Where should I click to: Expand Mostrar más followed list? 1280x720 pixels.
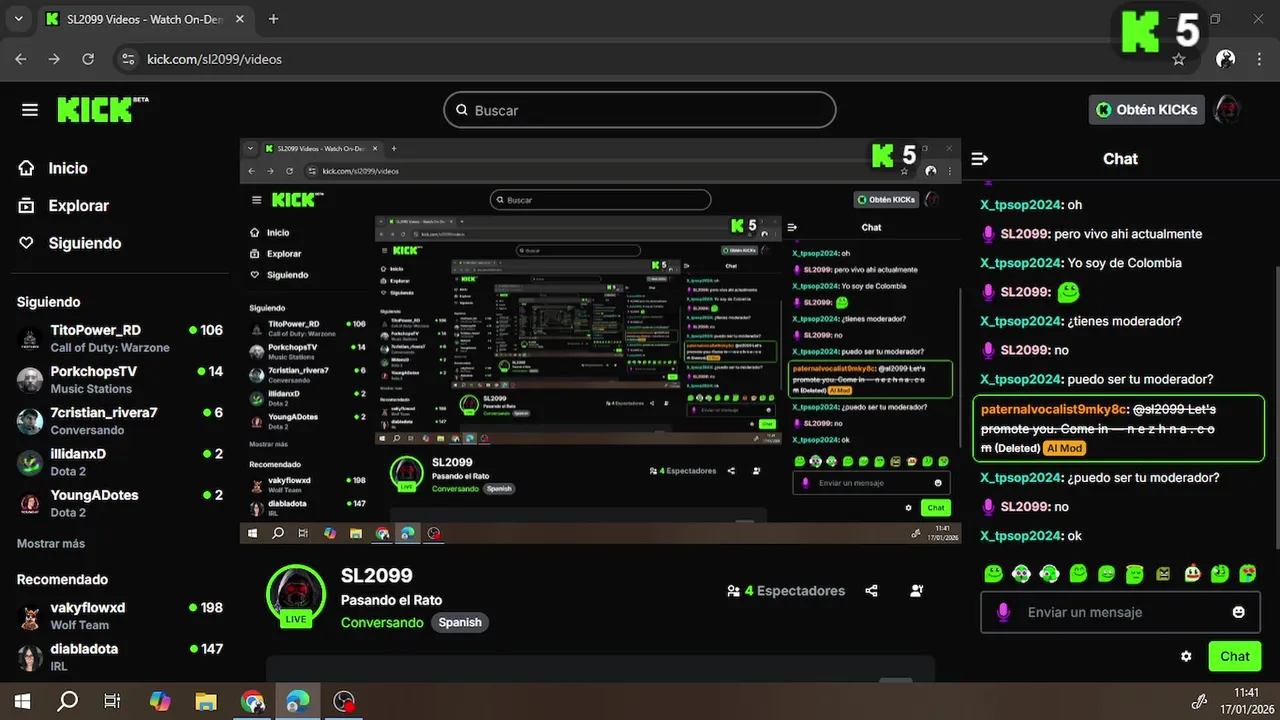pyautogui.click(x=51, y=544)
